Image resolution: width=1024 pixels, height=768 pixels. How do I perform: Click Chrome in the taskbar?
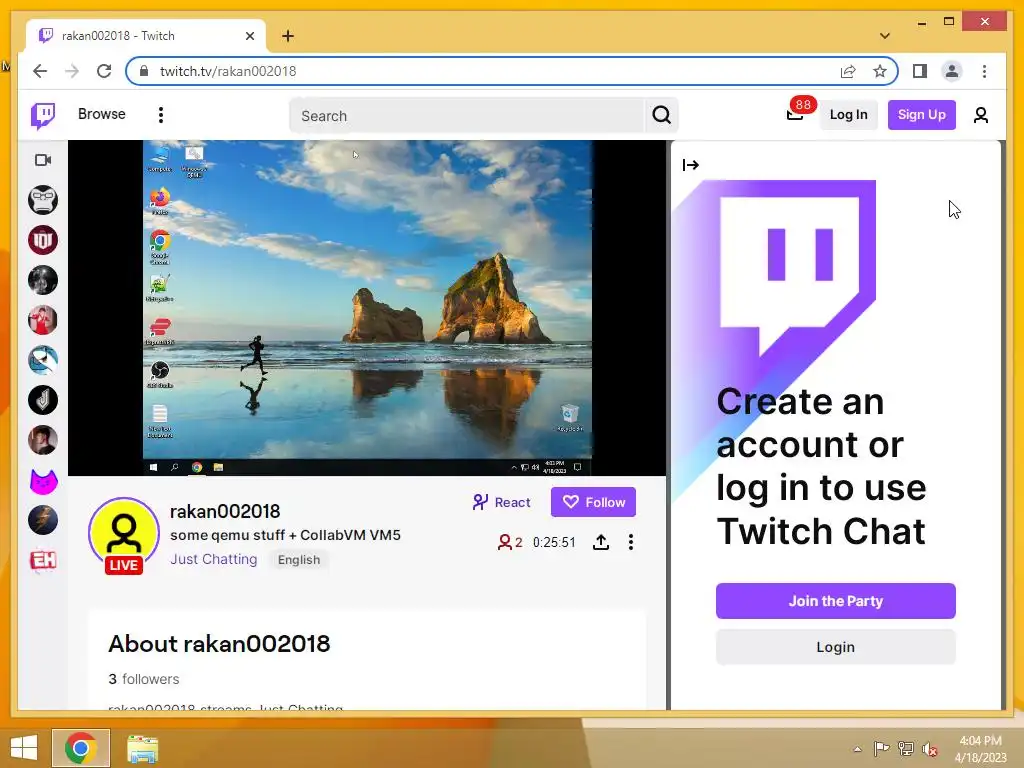[80, 748]
